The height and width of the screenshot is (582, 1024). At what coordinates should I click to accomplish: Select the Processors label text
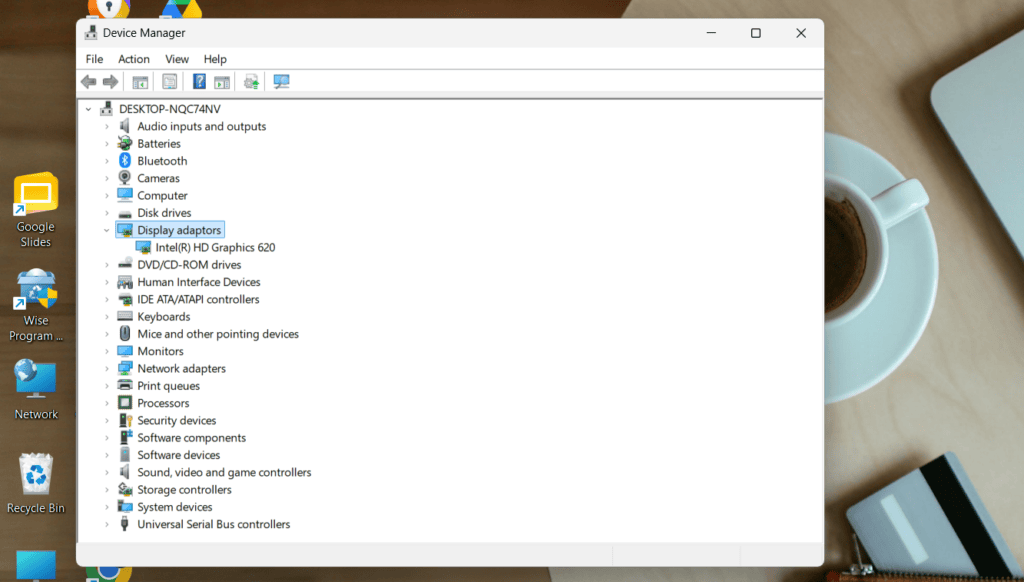point(163,403)
